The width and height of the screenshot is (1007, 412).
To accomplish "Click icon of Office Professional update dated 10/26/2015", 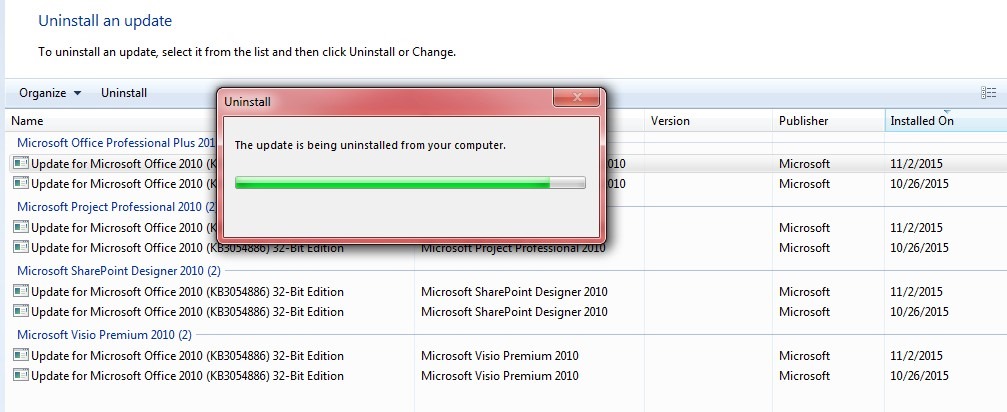I will pos(20,184).
